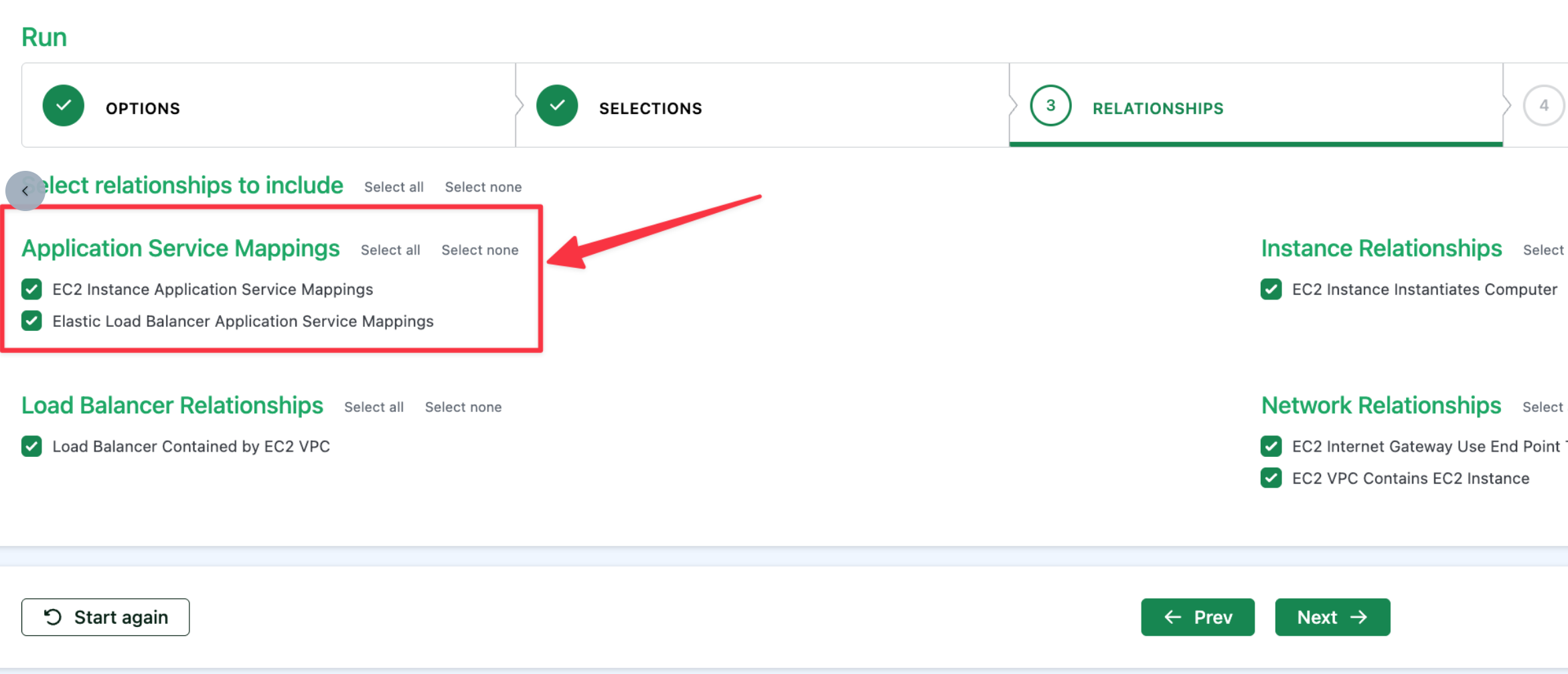Select none under Application Service Mappings
This screenshot has width=1568, height=674.
click(x=479, y=250)
